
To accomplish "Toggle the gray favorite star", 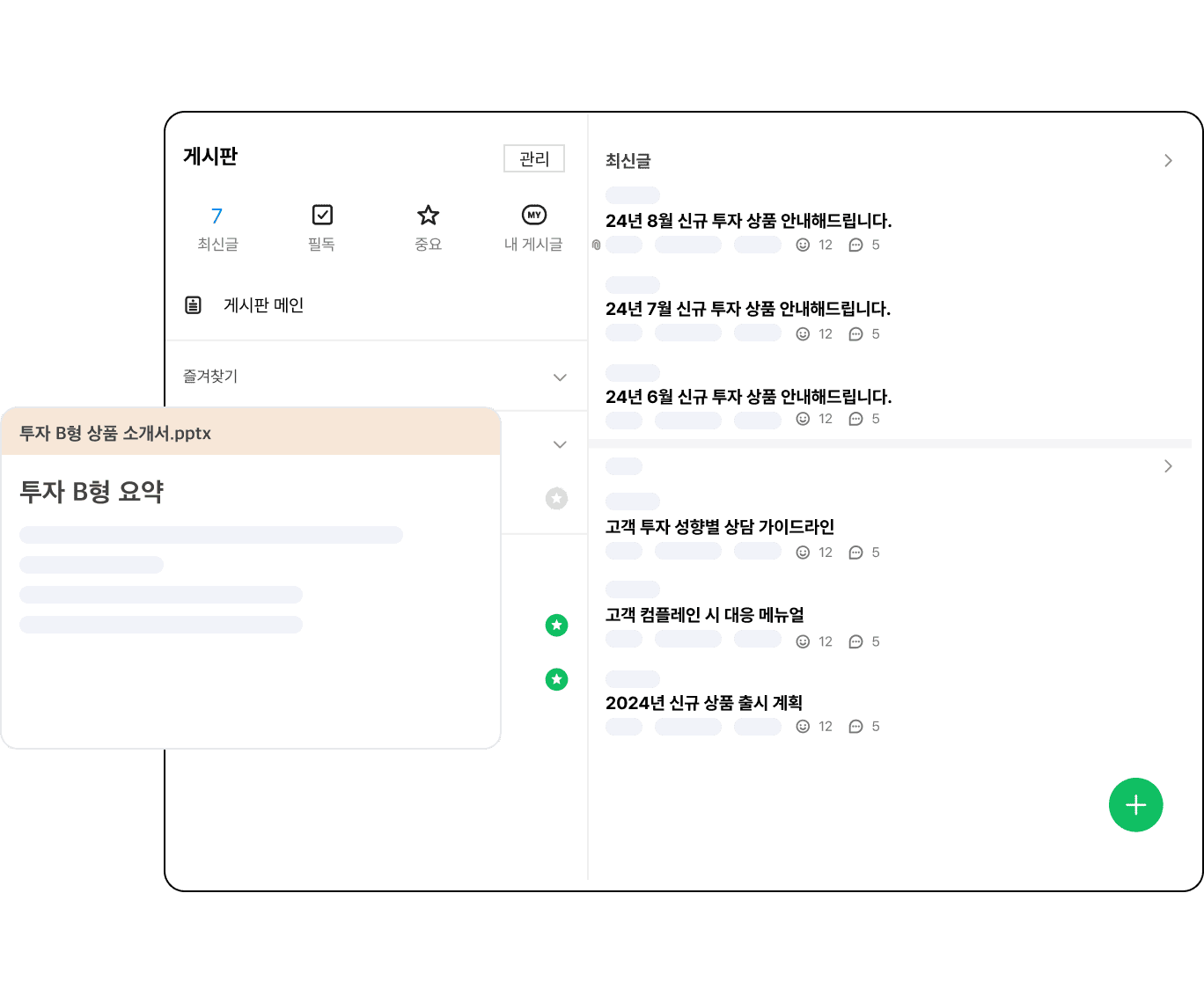I will pyautogui.click(x=556, y=498).
